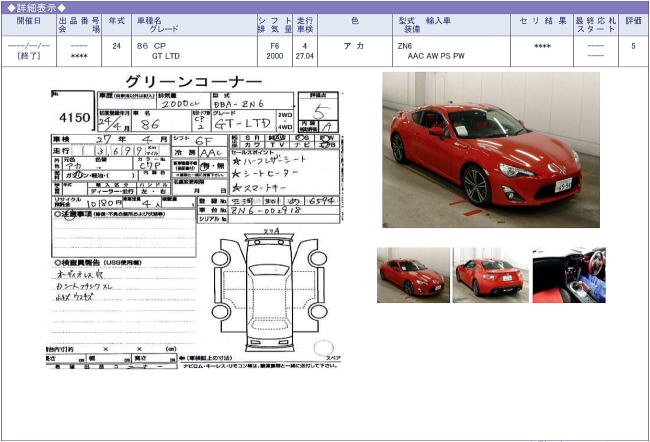Click the '◆詳細表示◆' title bar text

[x=36, y=7]
